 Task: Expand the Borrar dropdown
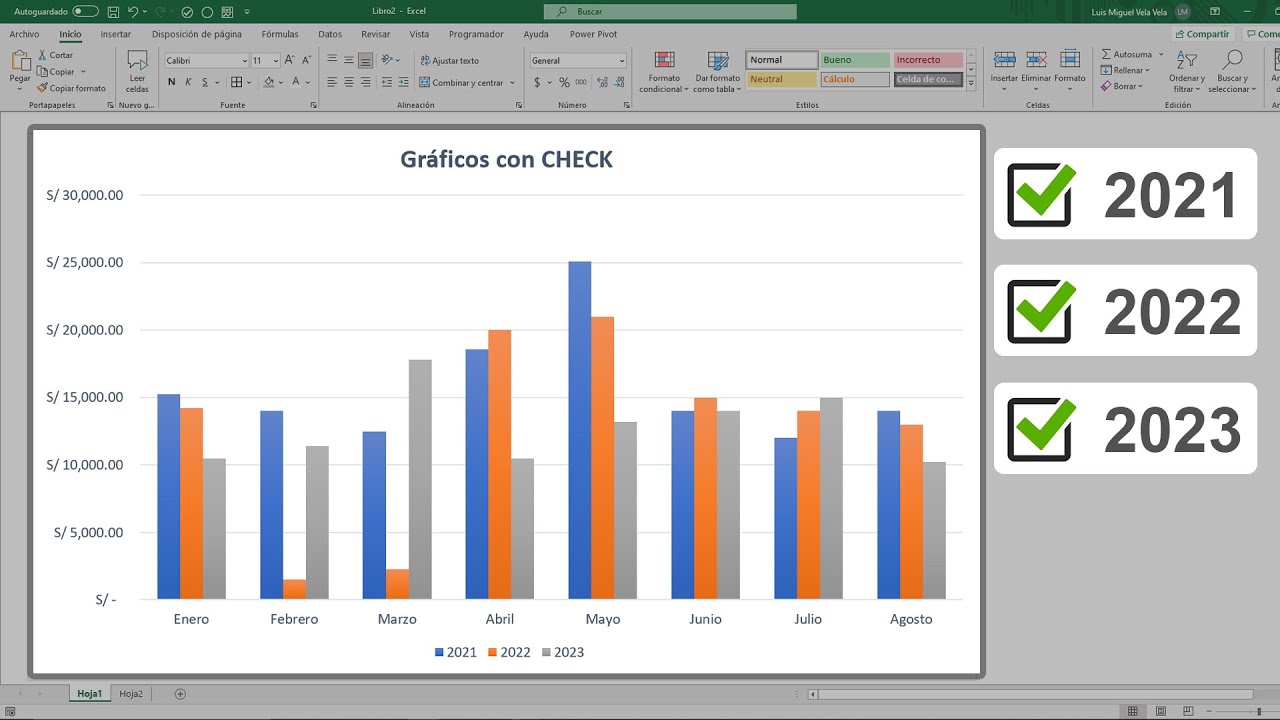(1142, 87)
